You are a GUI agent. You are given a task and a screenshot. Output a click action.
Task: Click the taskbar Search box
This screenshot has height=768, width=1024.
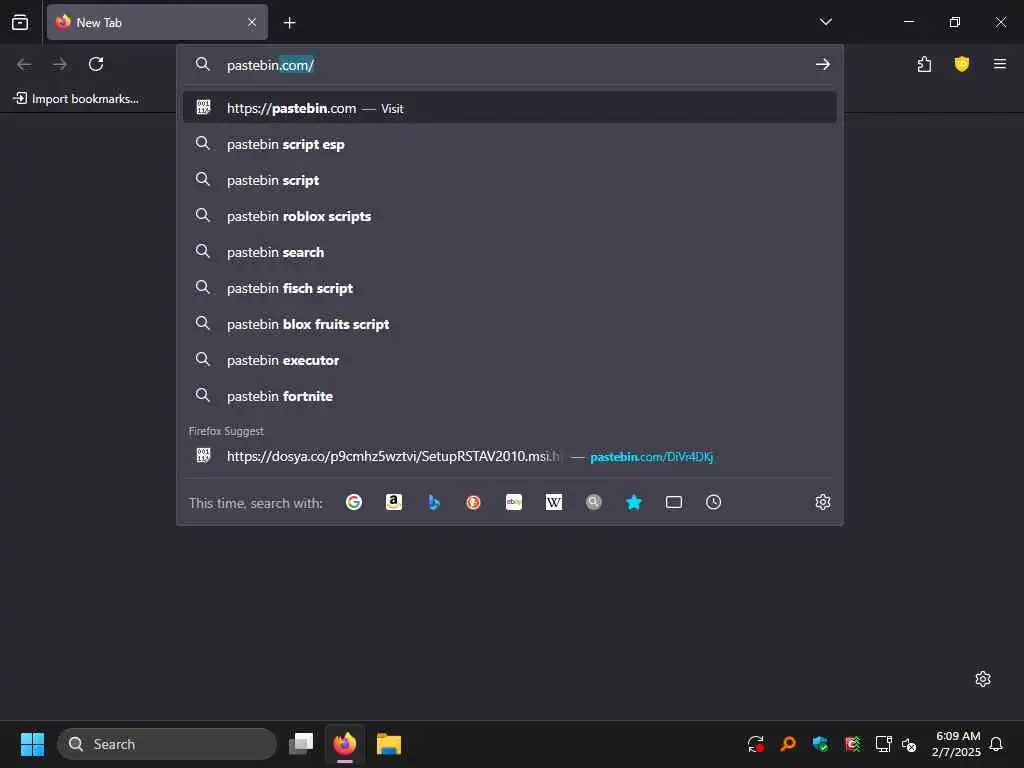click(x=167, y=744)
